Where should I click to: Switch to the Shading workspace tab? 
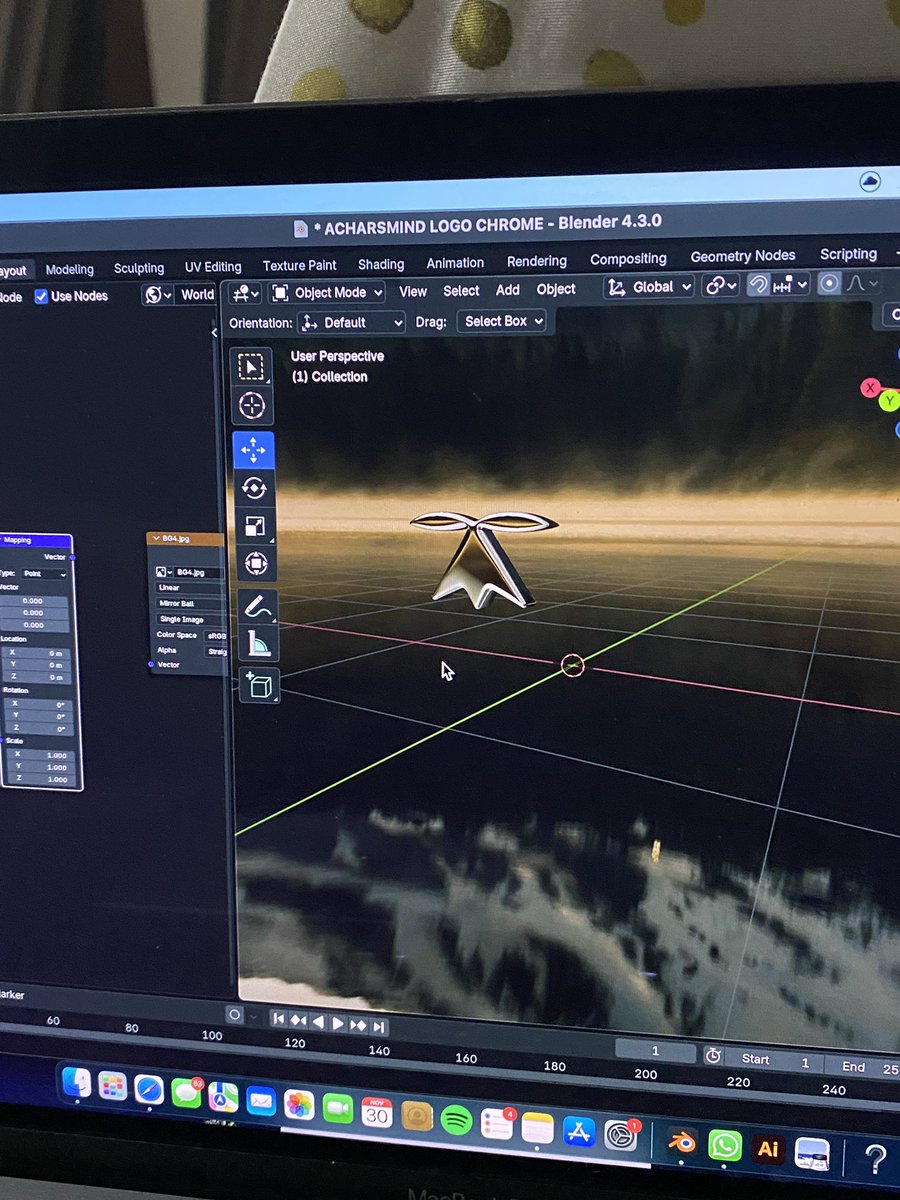[381, 264]
